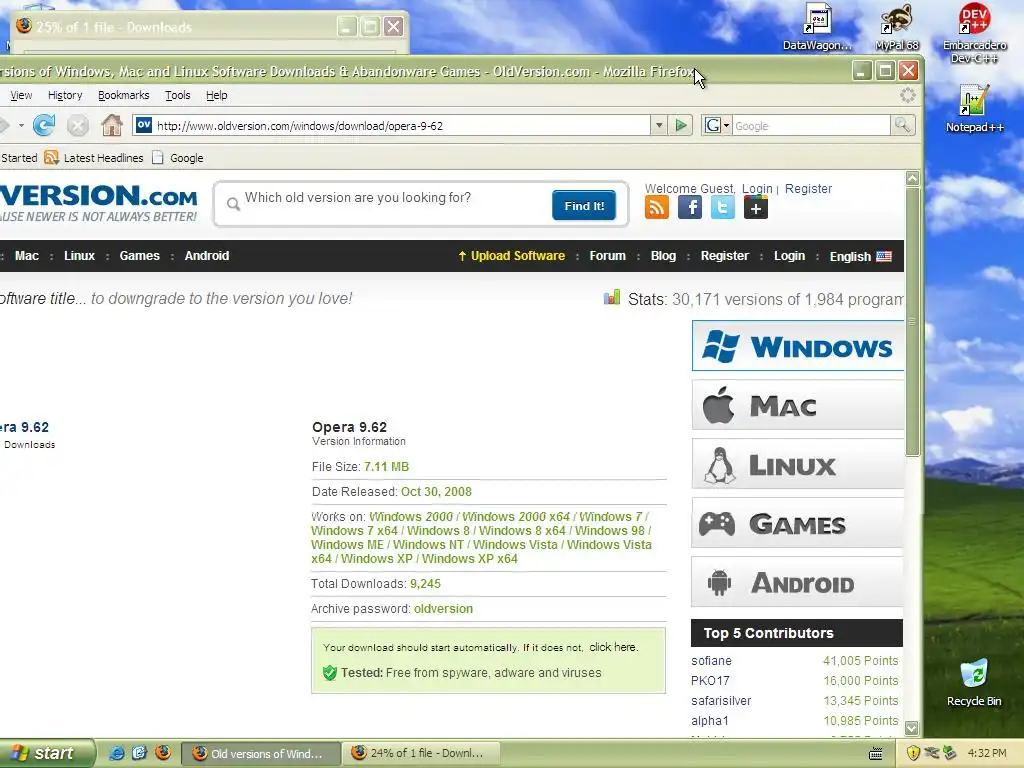This screenshot has height=768, width=1024.
Task: Open the View menu
Action: (21, 95)
